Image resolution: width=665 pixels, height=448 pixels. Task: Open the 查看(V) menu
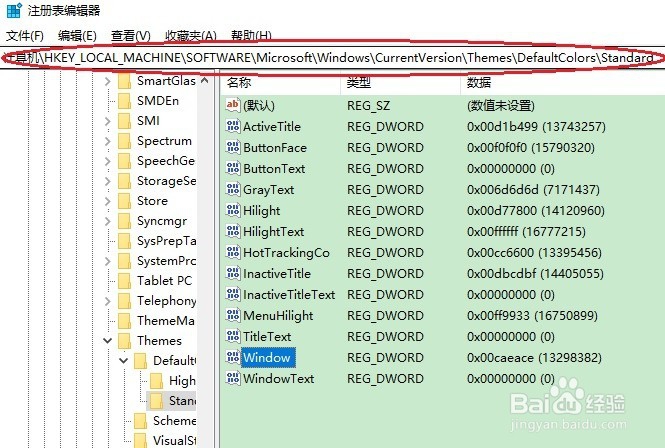tap(131, 36)
